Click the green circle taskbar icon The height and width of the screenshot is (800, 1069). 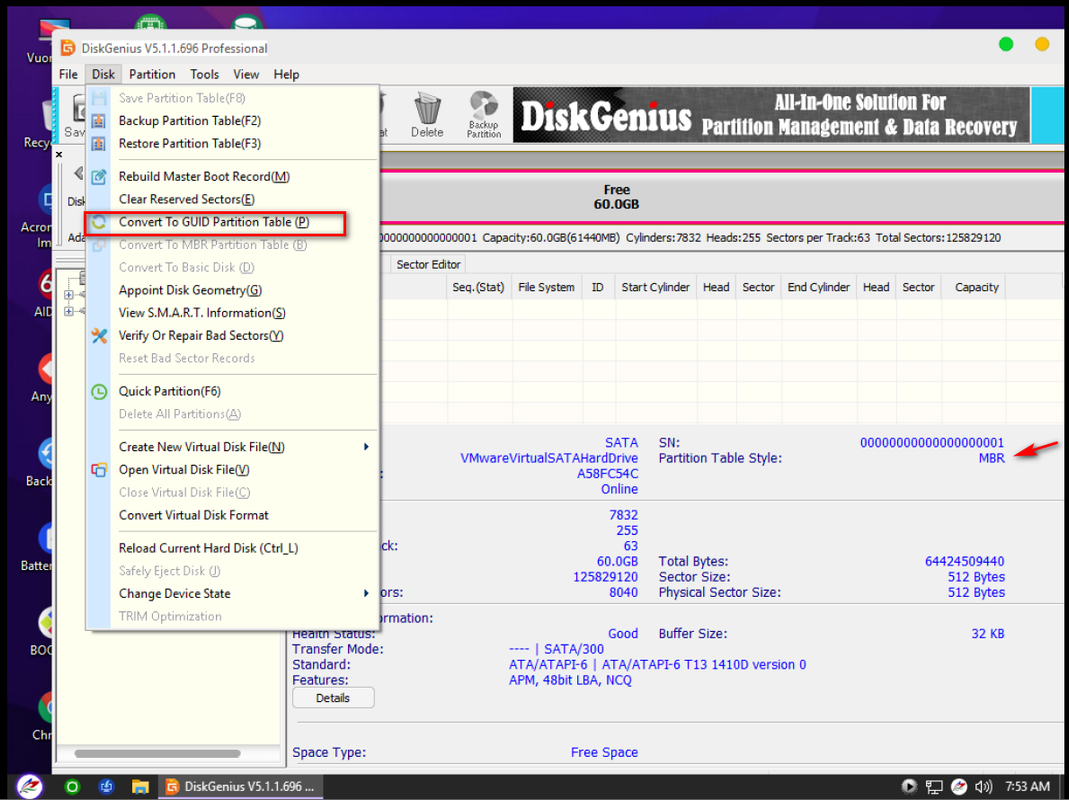point(72,786)
